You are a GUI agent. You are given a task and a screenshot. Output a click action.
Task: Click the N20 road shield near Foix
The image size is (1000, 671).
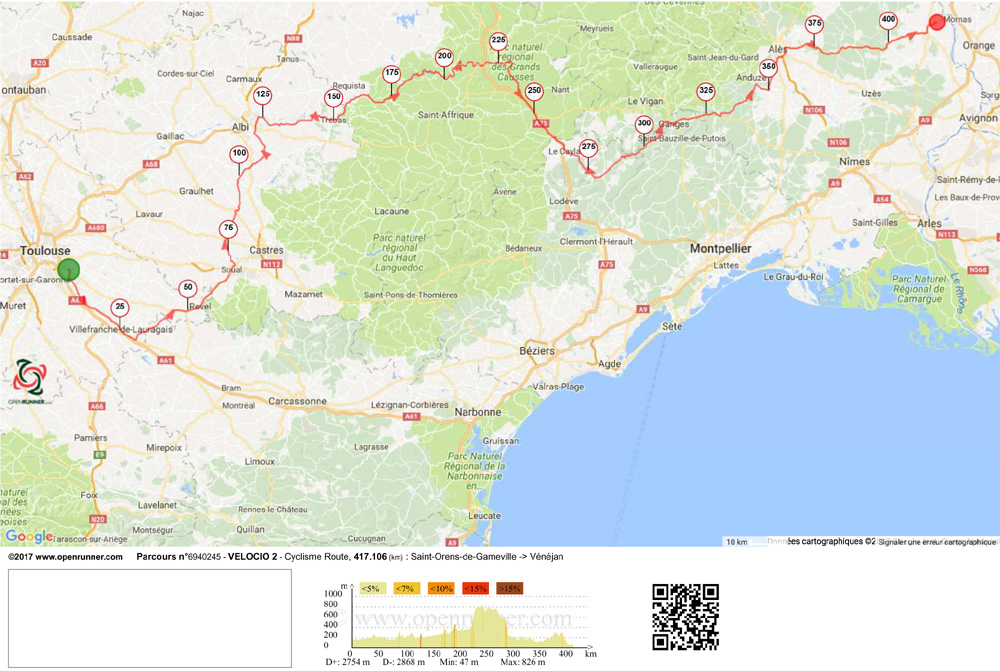(98, 519)
